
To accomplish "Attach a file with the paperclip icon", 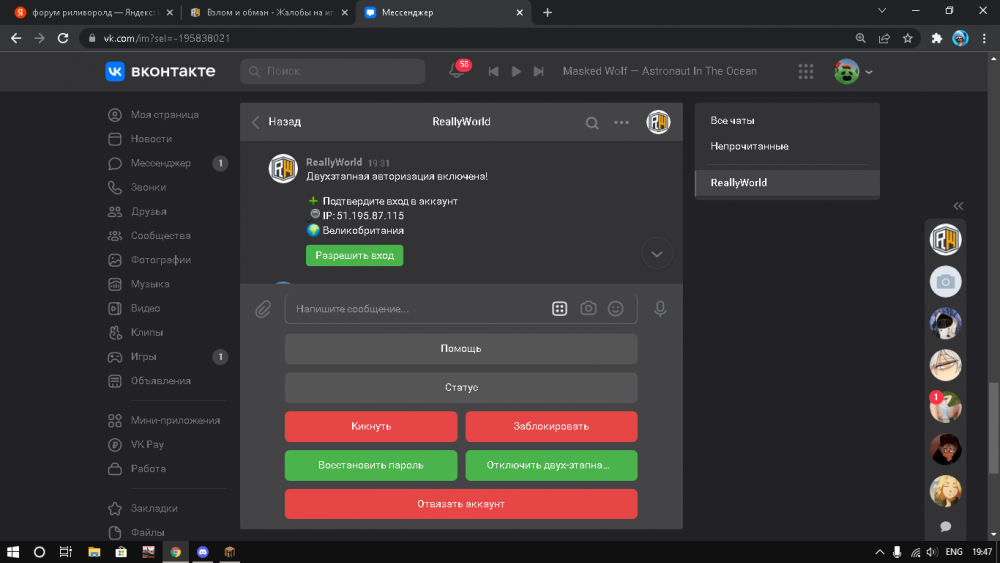I will (263, 309).
